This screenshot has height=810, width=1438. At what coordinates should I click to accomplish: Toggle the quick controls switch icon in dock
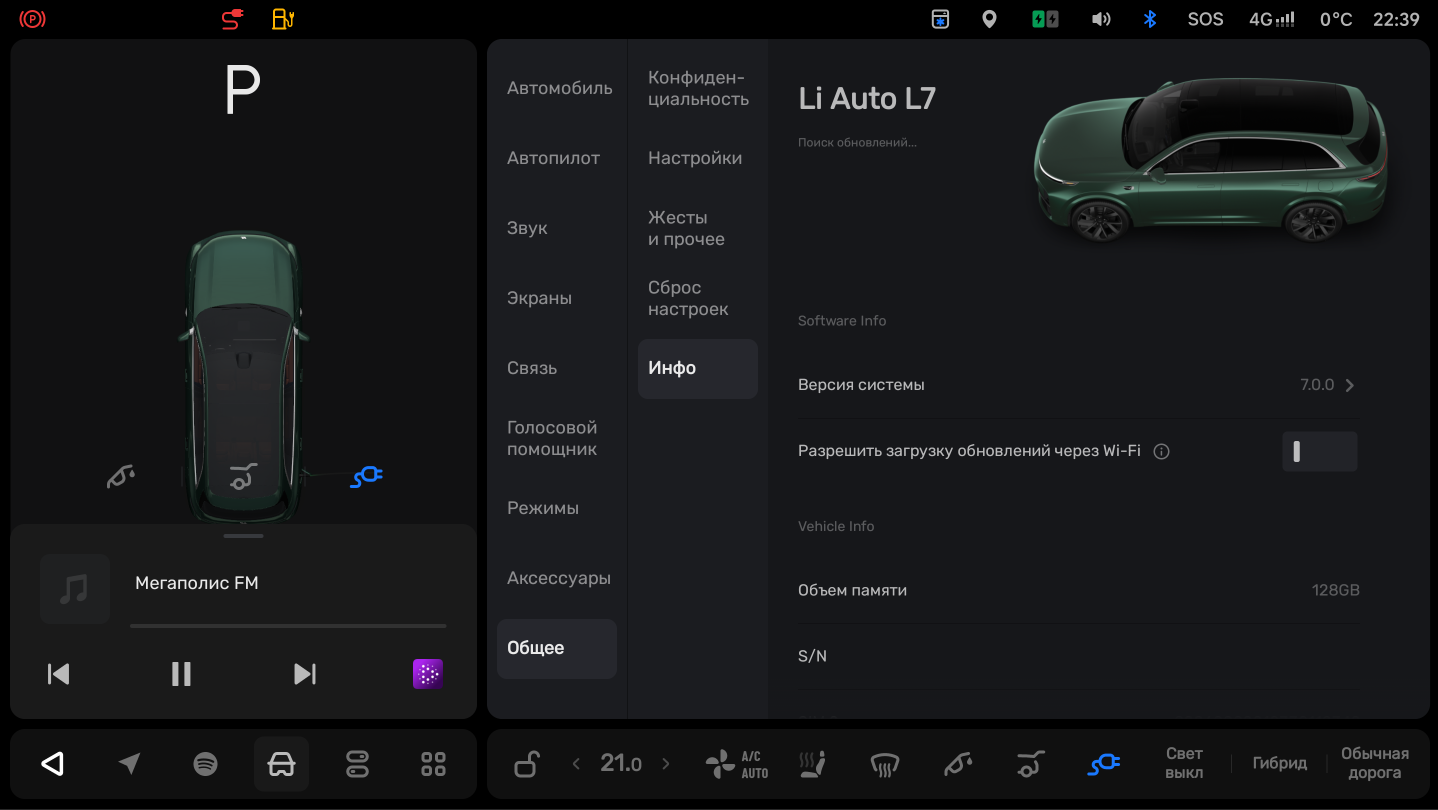click(x=357, y=765)
